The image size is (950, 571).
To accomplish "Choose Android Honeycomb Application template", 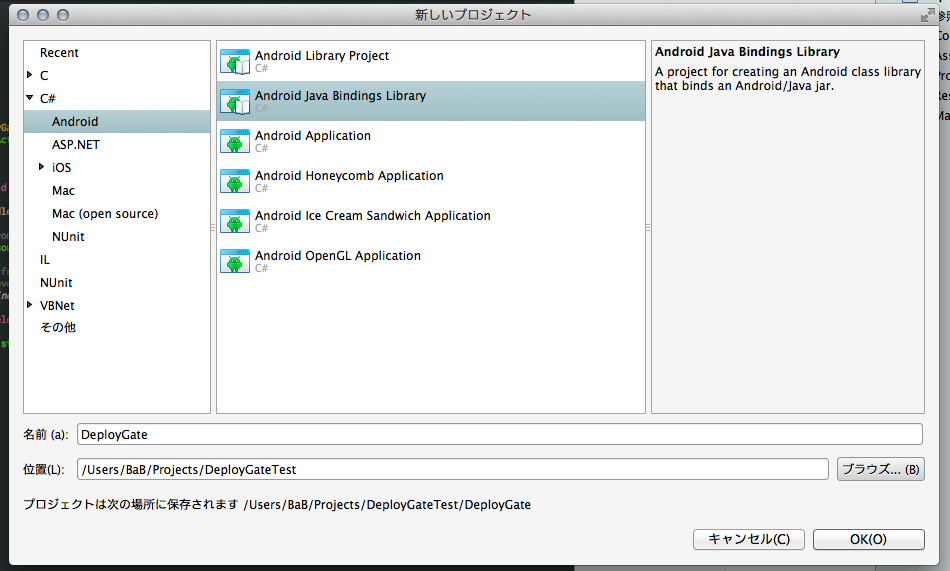I will click(x=349, y=176).
